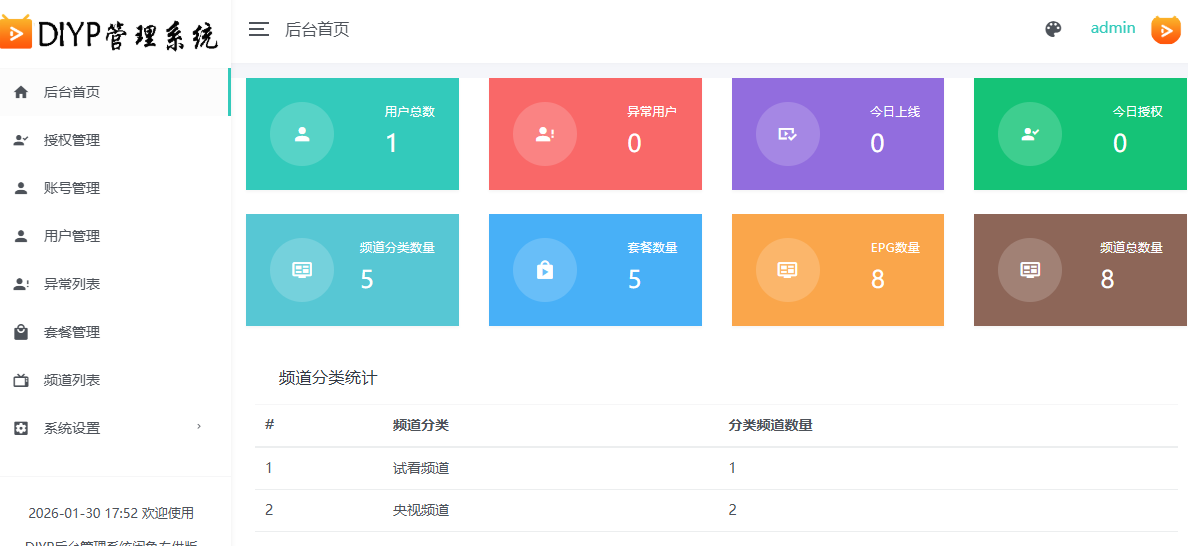Click the alert-user icon in 异常用户 card
The width and height of the screenshot is (1188, 546).
(x=545, y=134)
